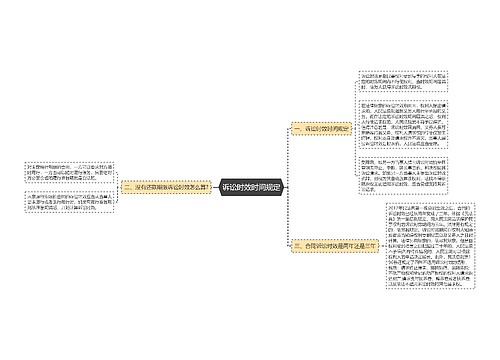Click the dotted connector elbow entering branch 三
Image resolution: width=500 pixels, height=360 pixels.
click(x=289, y=245)
